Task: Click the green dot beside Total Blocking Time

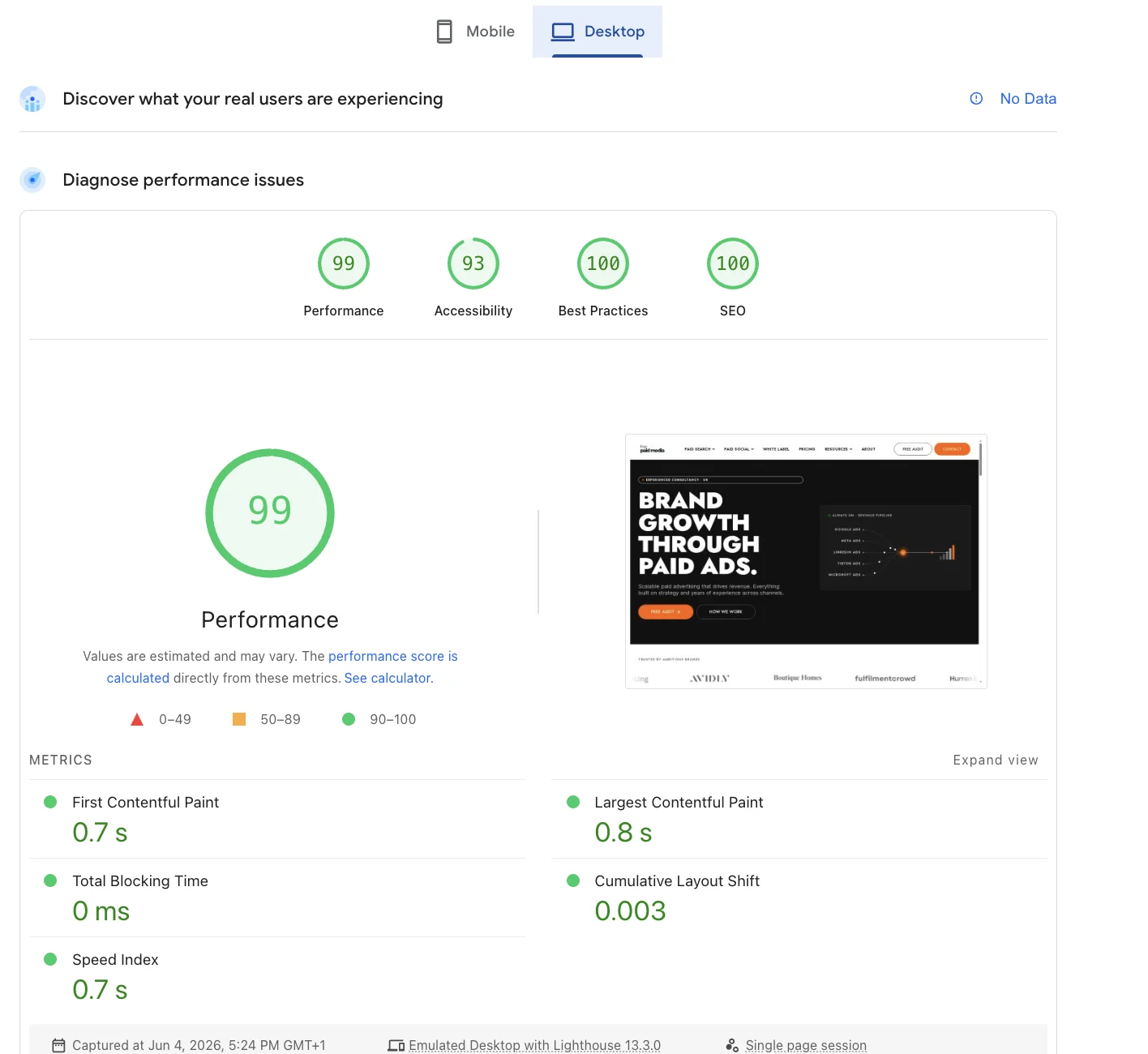Action: point(50,880)
